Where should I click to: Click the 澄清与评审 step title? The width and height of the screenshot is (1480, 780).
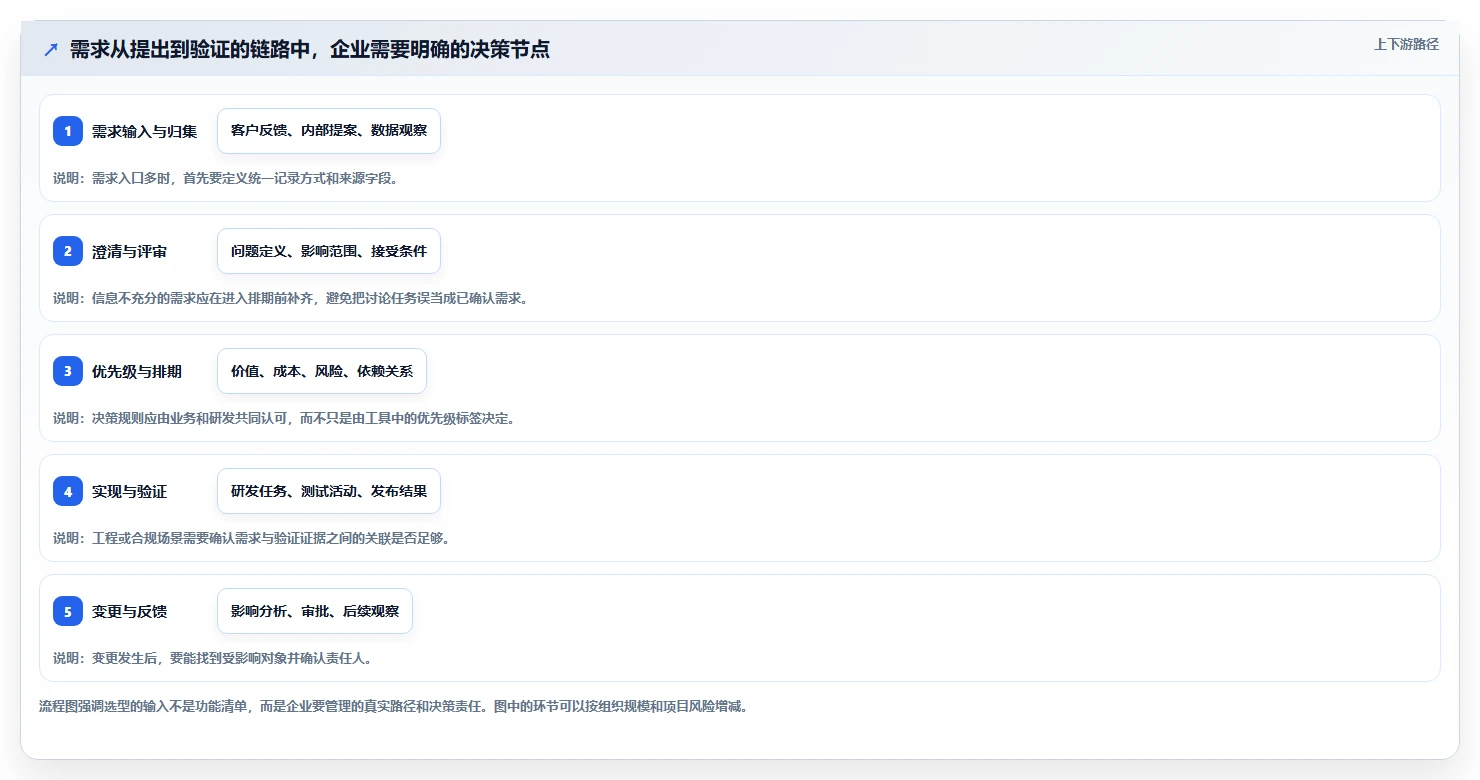[129, 251]
